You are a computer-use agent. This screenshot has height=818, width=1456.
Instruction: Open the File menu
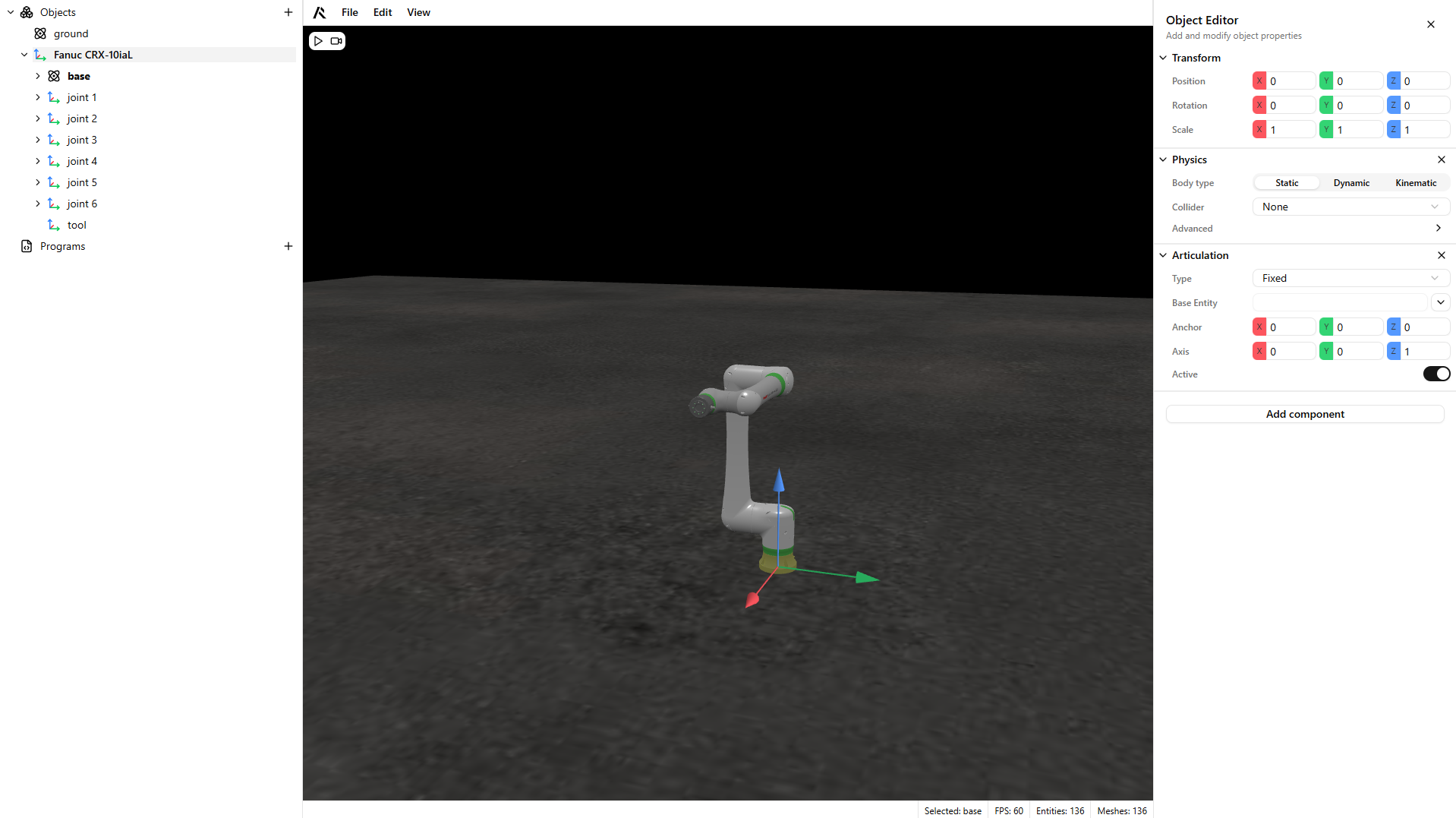(x=349, y=12)
